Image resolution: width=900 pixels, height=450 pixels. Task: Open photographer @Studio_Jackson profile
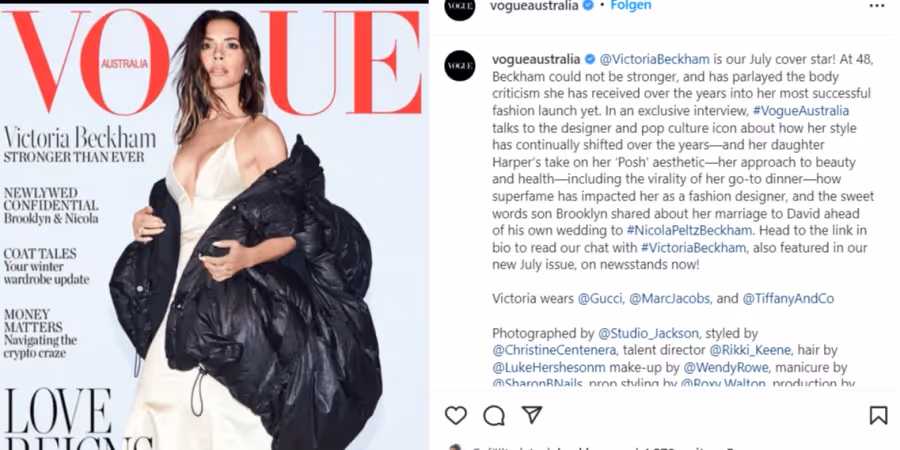[x=648, y=333]
